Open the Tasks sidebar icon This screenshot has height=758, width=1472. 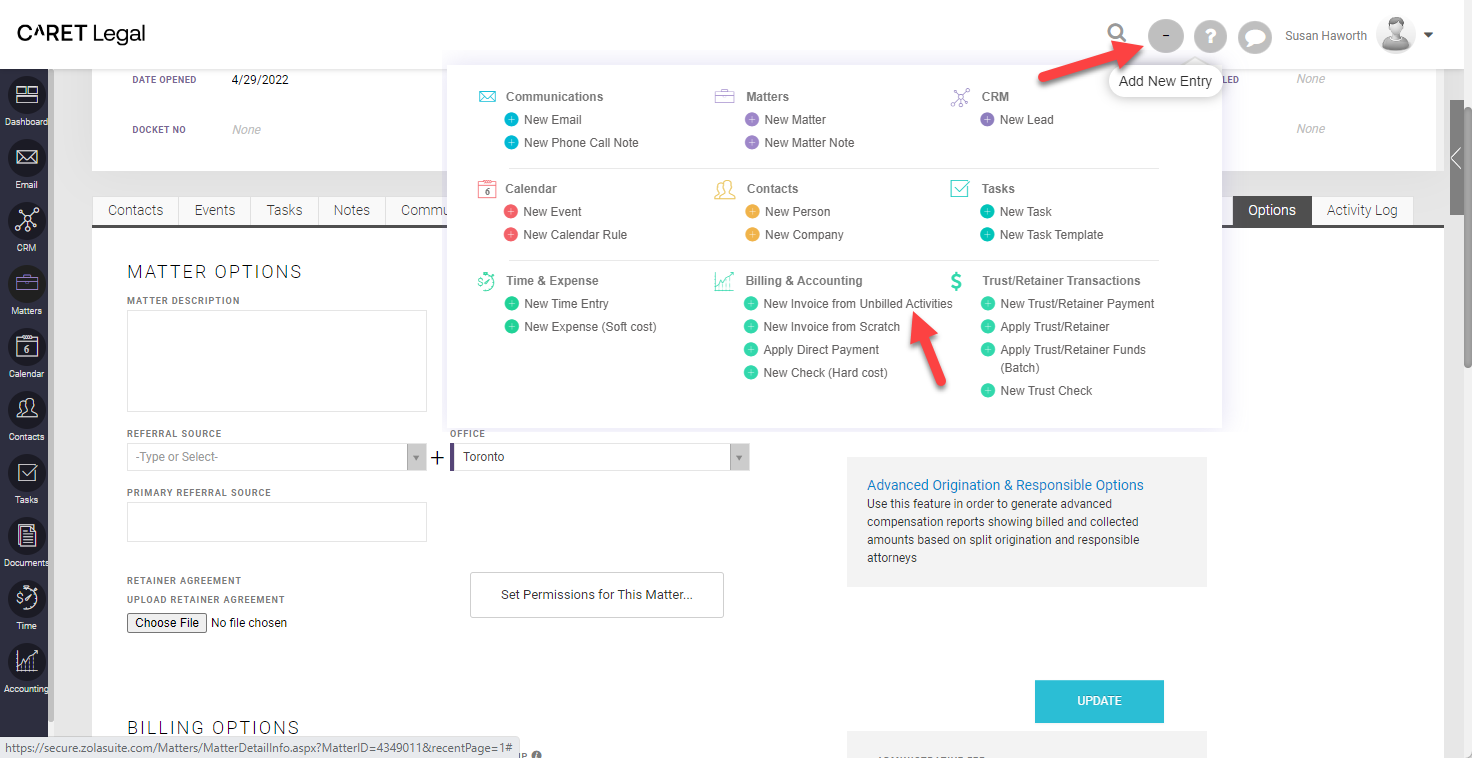(x=27, y=473)
